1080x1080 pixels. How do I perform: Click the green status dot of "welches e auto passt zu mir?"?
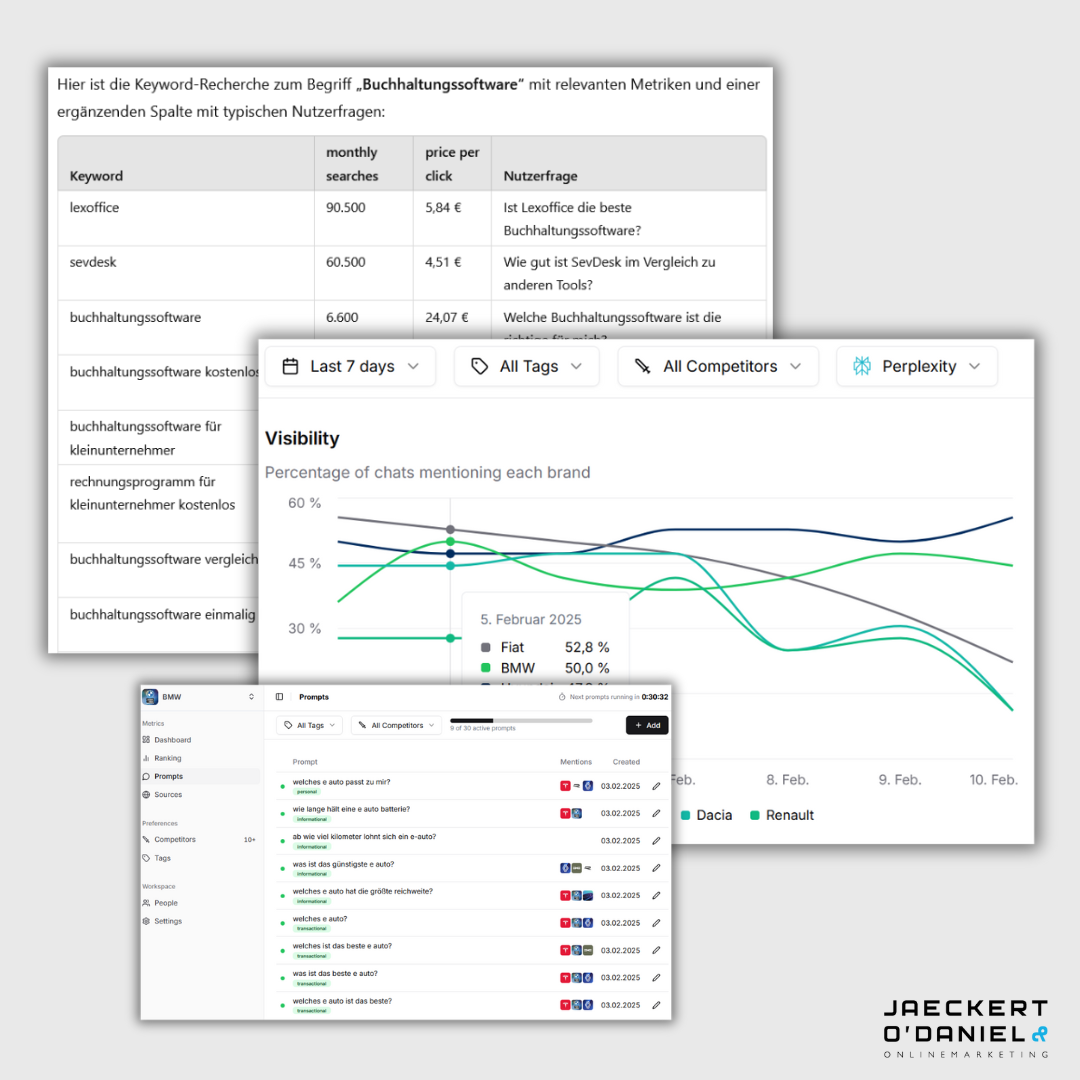pos(282,787)
